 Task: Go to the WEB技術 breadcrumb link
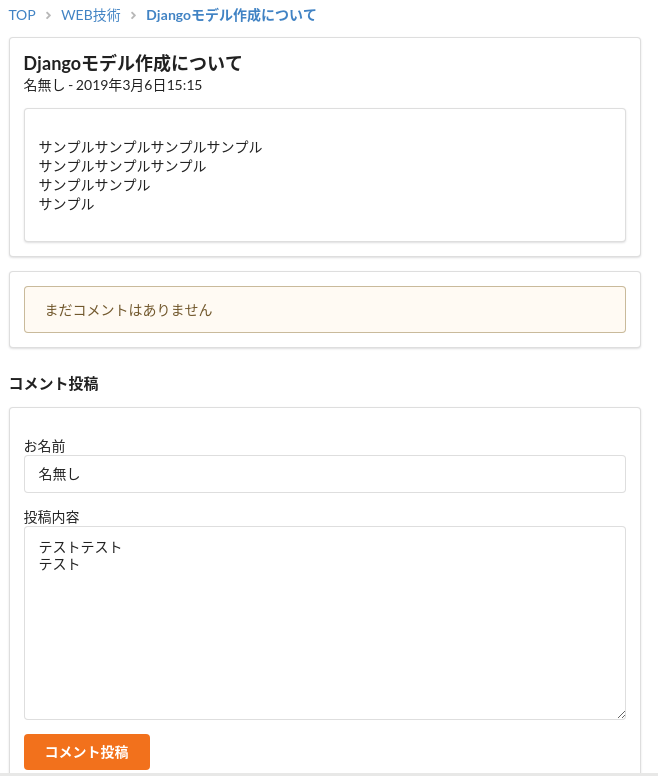92,15
